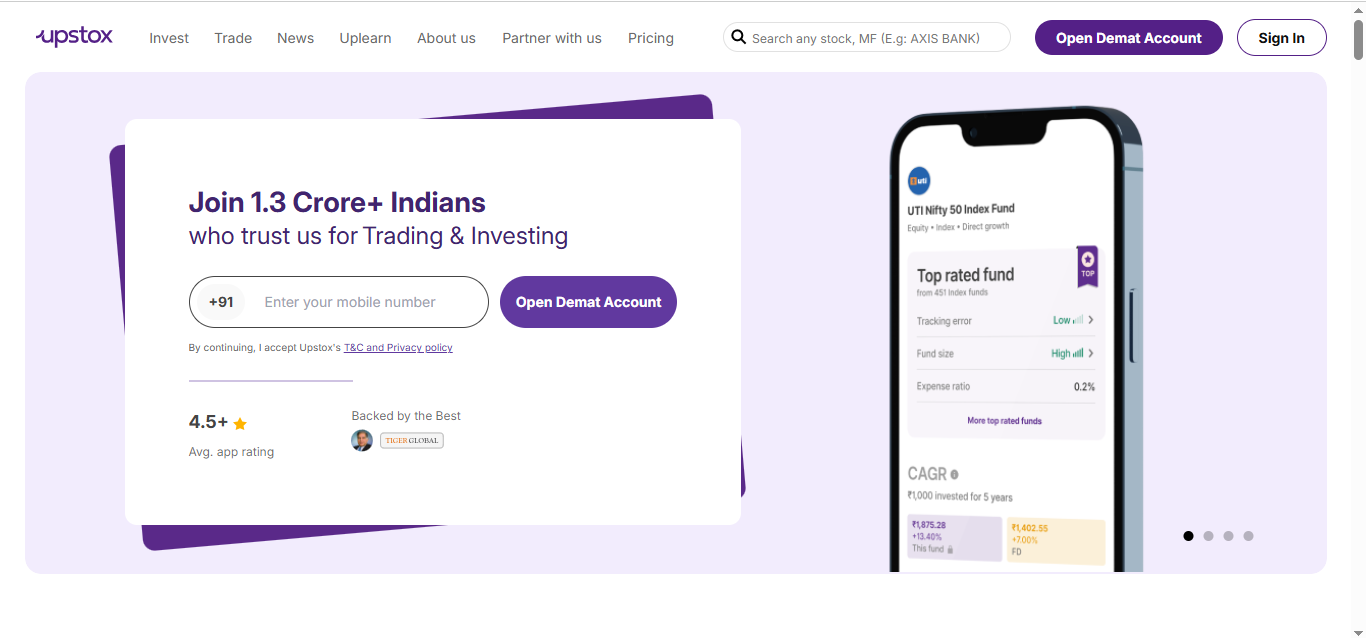Open the Invest navigation menu
1366x638 pixels.
tap(169, 38)
